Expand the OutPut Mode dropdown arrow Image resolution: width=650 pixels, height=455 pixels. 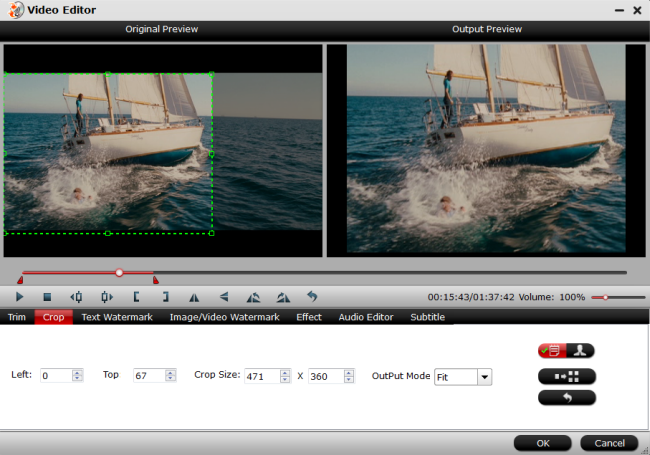pos(484,377)
